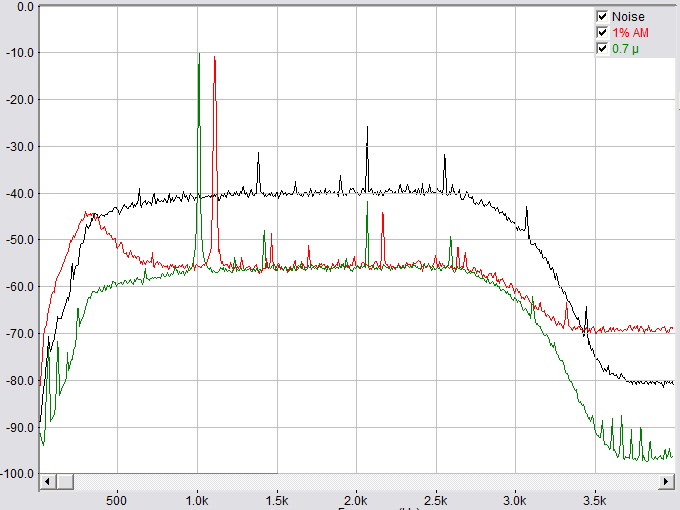The height and width of the screenshot is (510, 680).
Task: Click the tall red peak just after 1.0k
Action: click(214, 60)
